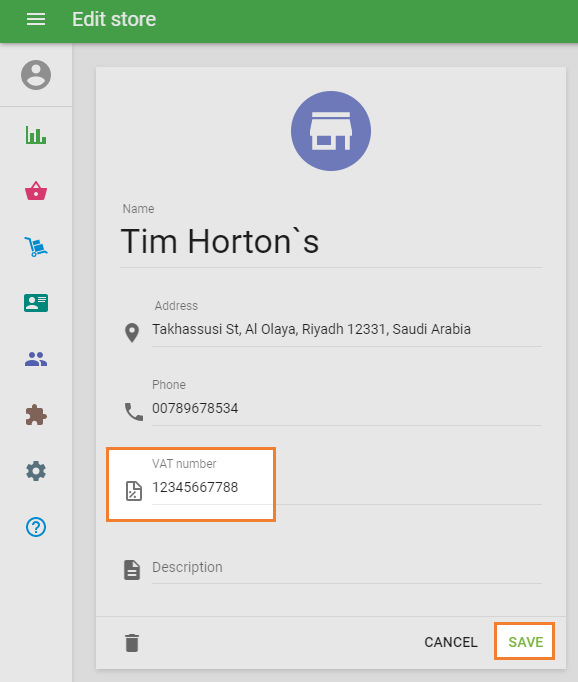578x682 pixels.
Task: Click the SAVE button
Action: pos(525,642)
